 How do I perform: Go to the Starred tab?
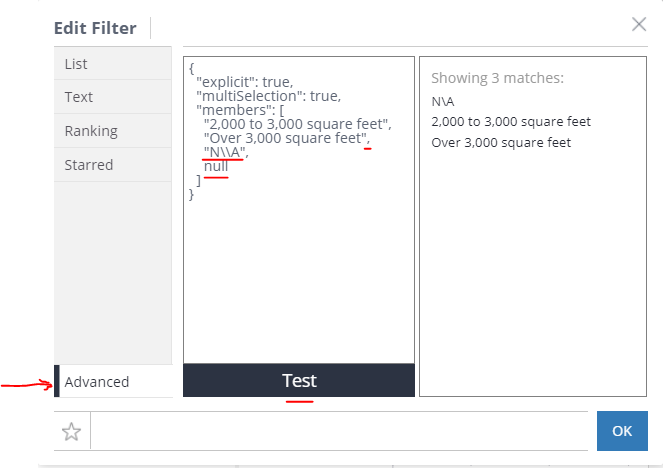113,165
